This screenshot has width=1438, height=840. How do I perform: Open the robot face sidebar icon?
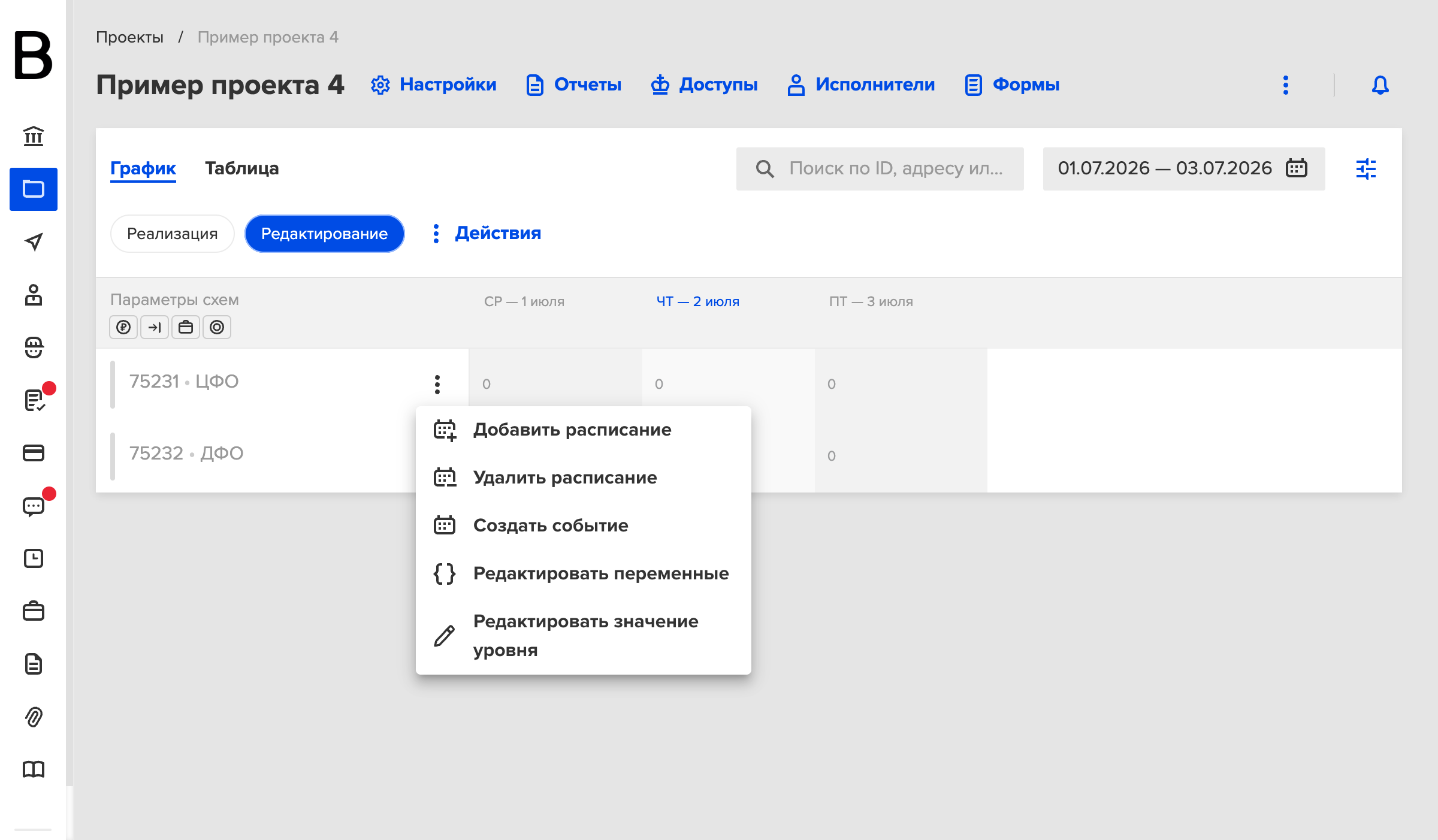click(34, 348)
